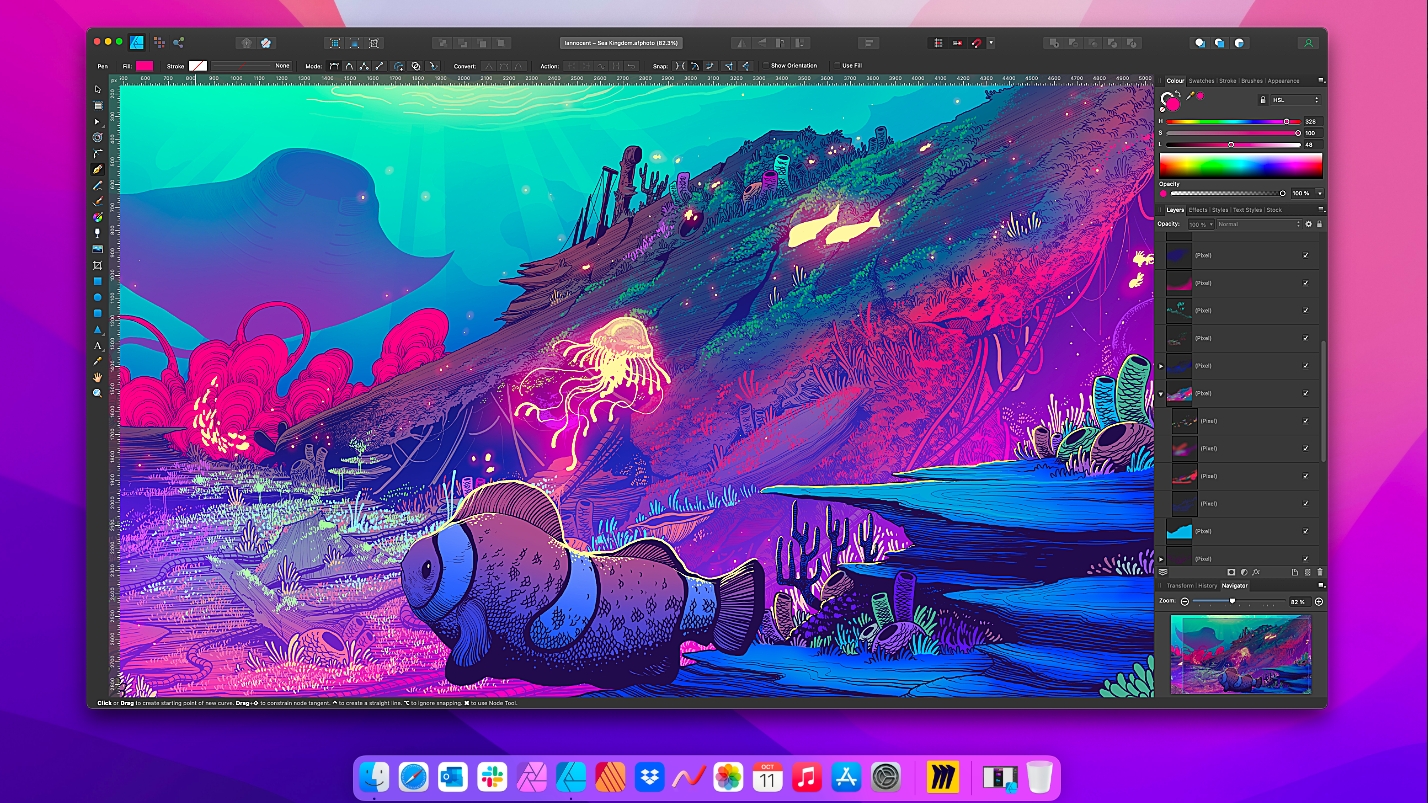Select the Fill colour-wheel tool
Image resolution: width=1428 pixels, height=803 pixels.
98,217
